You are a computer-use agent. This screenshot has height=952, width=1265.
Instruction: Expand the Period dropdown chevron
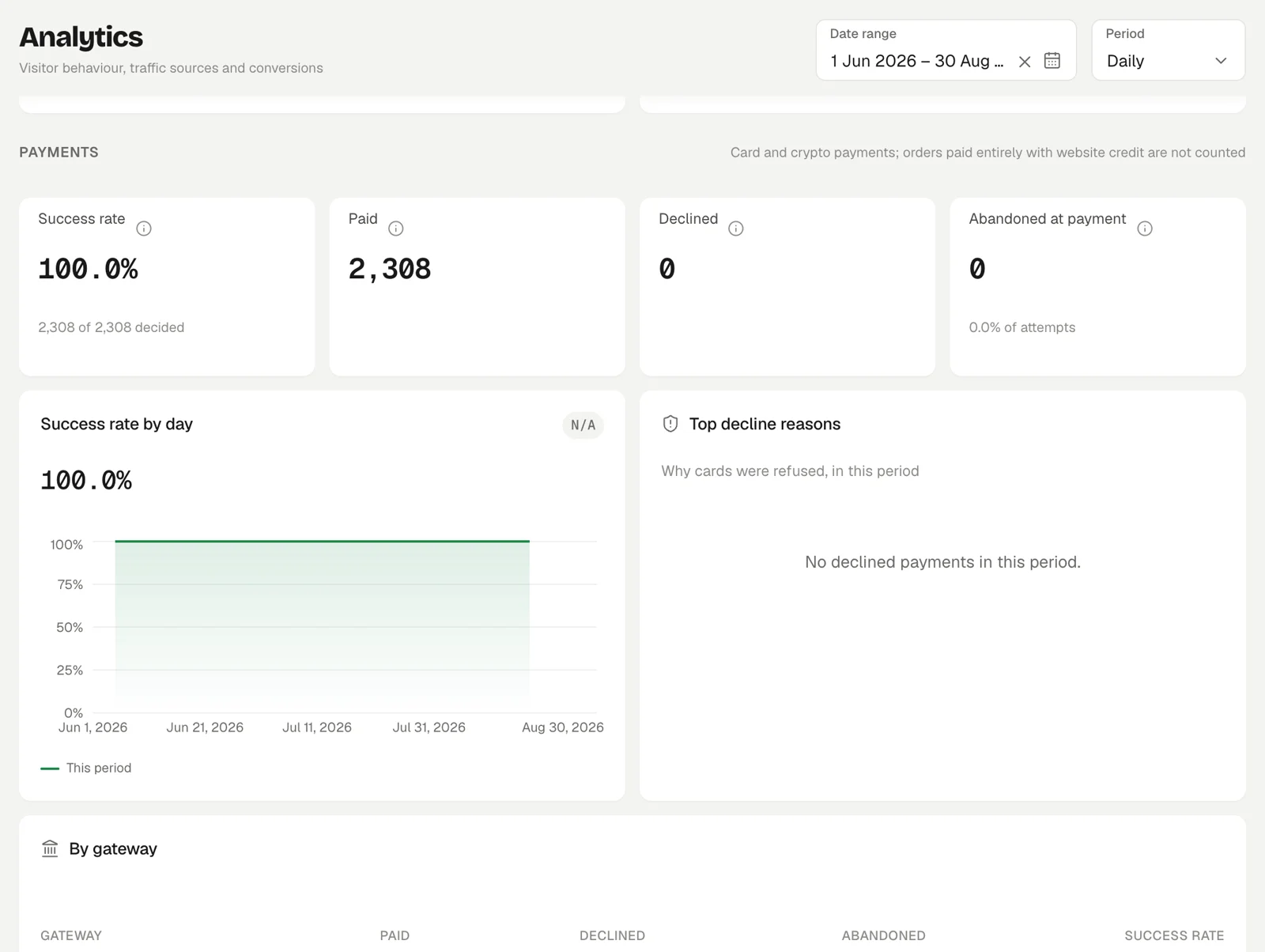(x=1221, y=61)
